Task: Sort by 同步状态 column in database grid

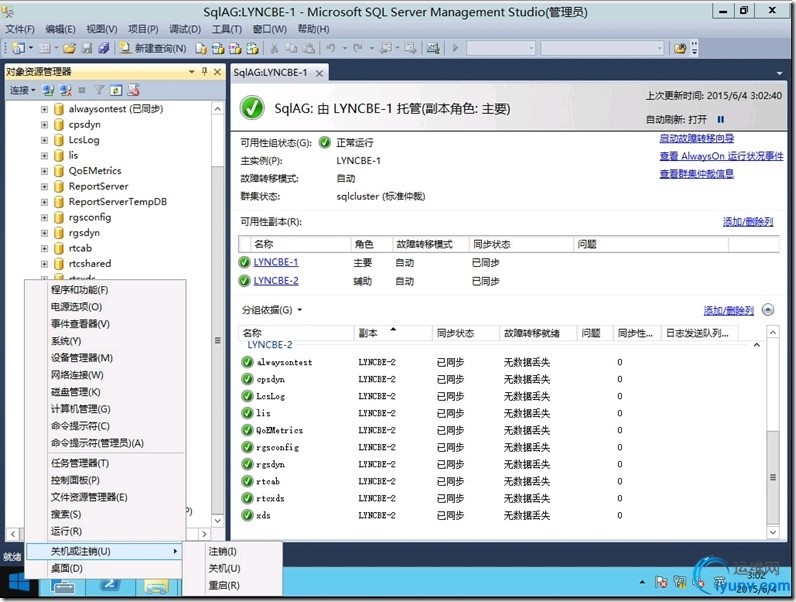Action: coord(466,333)
